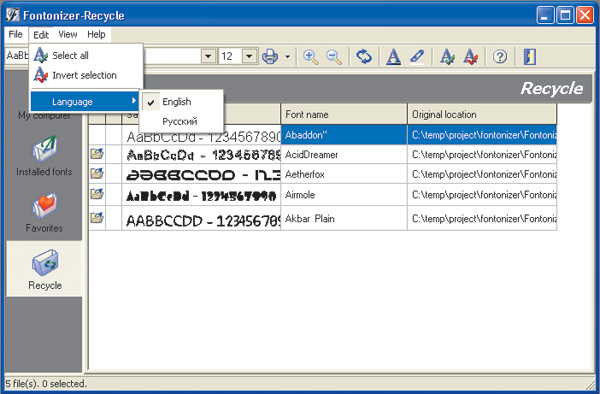Select English language option
Screen dimensions: 600x394
tap(181, 102)
